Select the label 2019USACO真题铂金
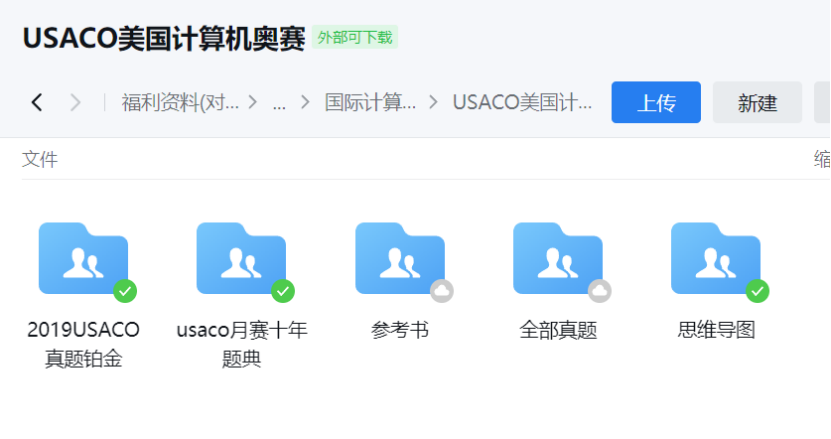The width and height of the screenshot is (831, 439). pyautogui.click(x=83, y=344)
